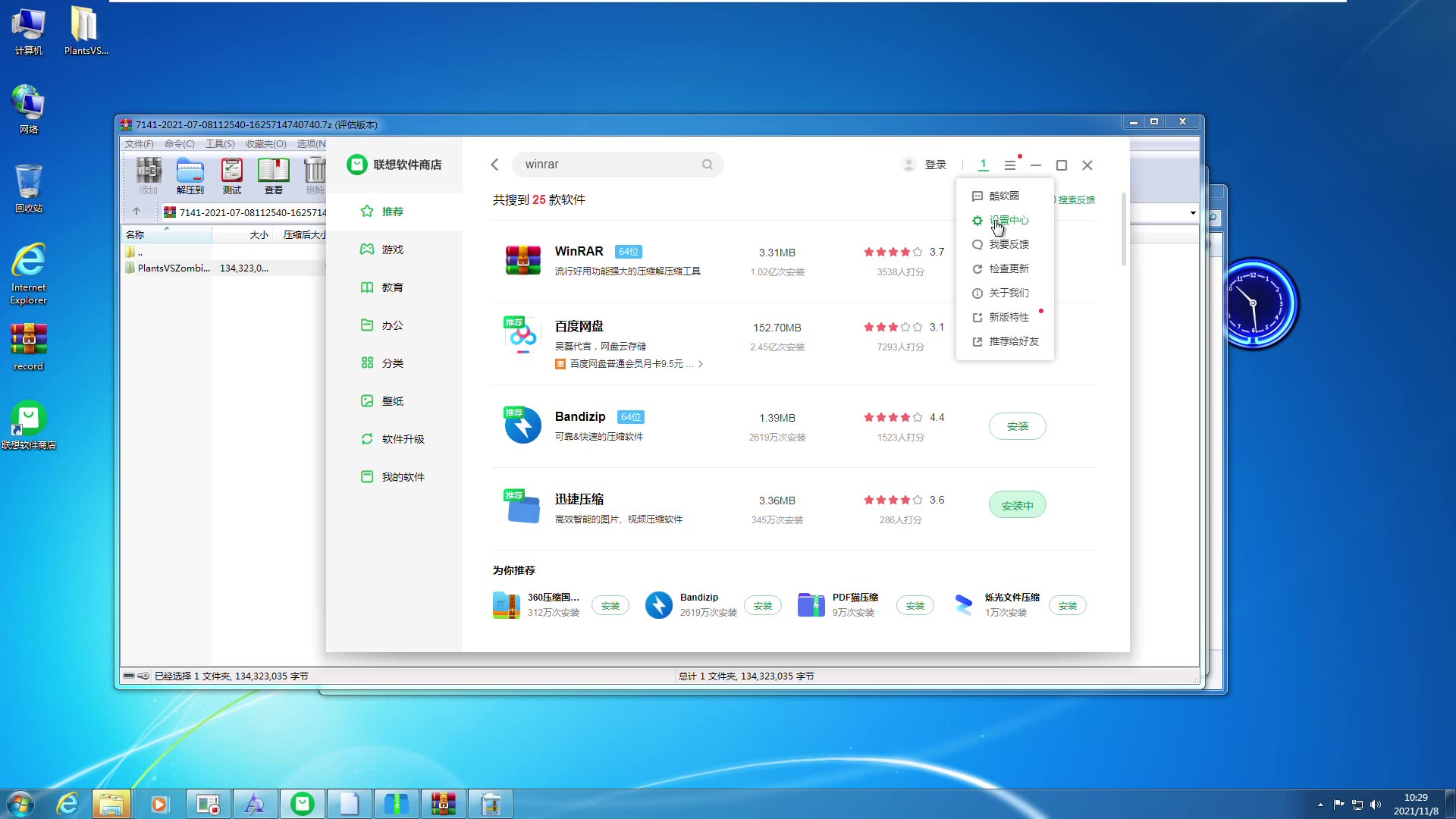Click the 百度网盘 app icon
This screenshot has width=1456, height=819.
click(523, 335)
